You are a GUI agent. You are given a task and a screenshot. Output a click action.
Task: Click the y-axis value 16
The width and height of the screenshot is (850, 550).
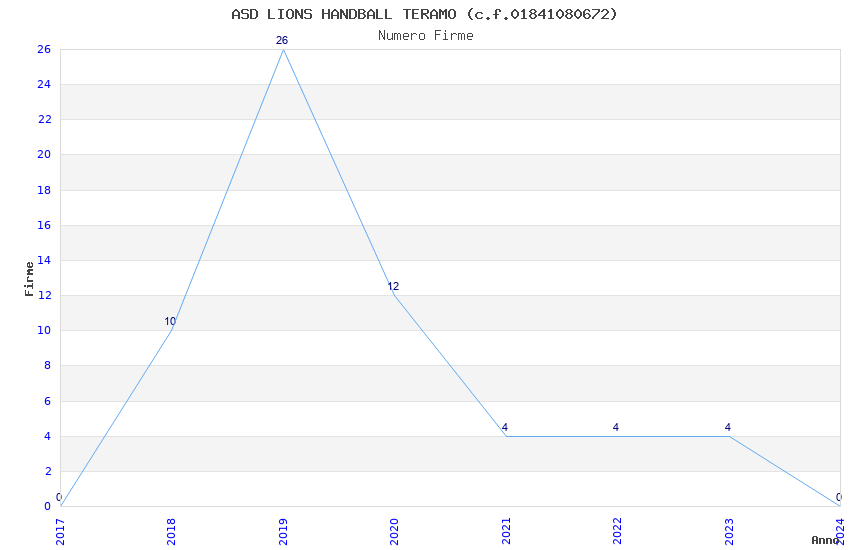pos(44,225)
